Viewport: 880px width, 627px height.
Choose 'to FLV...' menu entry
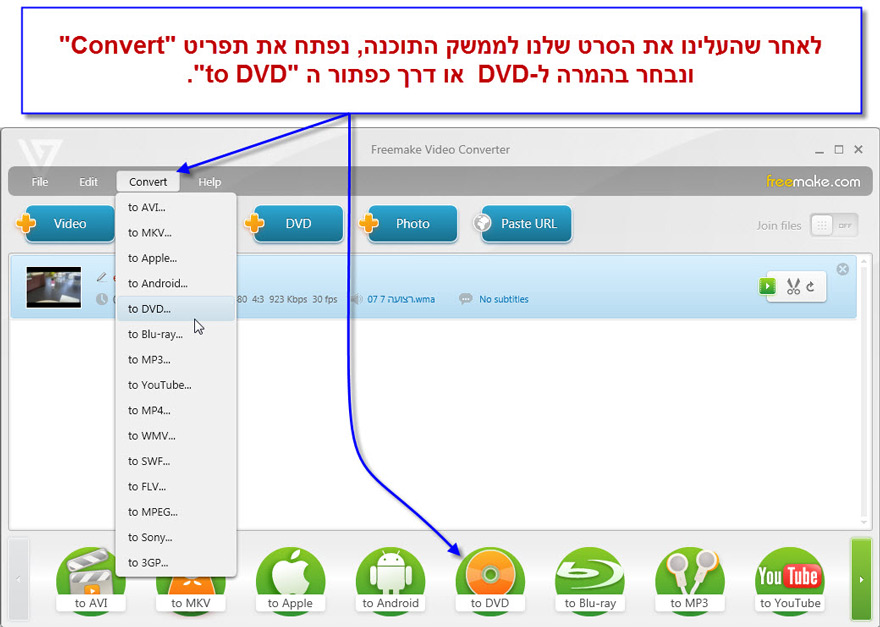click(x=176, y=487)
